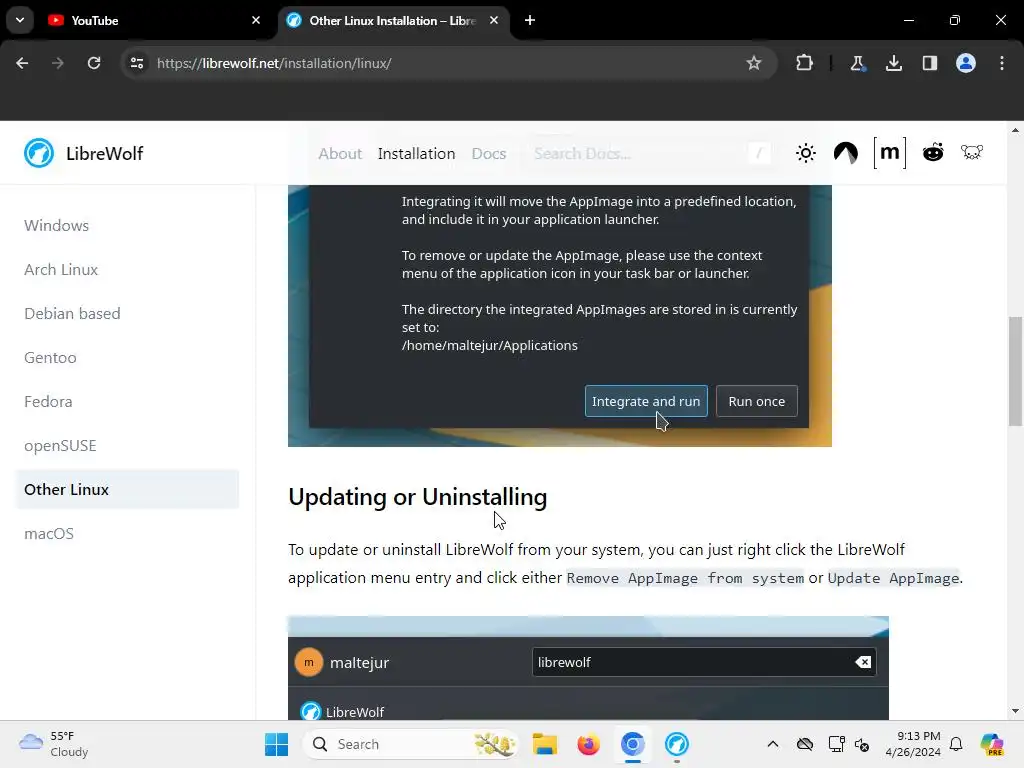Screen dimensions: 1024x768
Task: Open the Codeberg mountain icon link
Action: tap(846, 153)
